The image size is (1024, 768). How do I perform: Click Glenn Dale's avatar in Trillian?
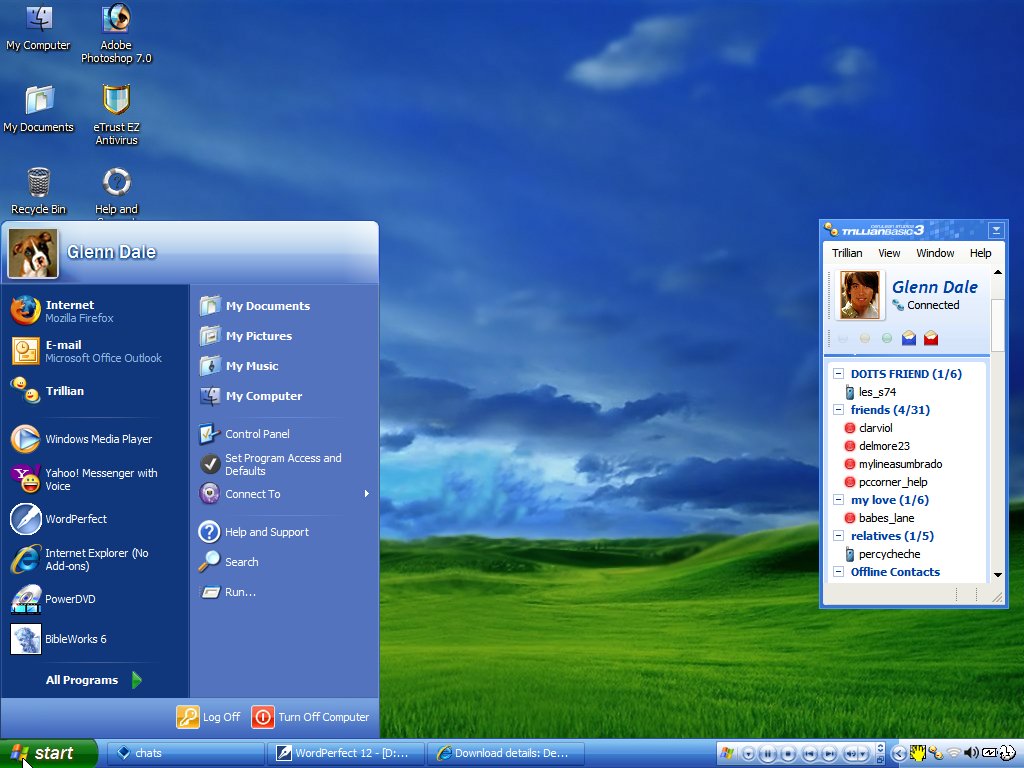coord(859,295)
